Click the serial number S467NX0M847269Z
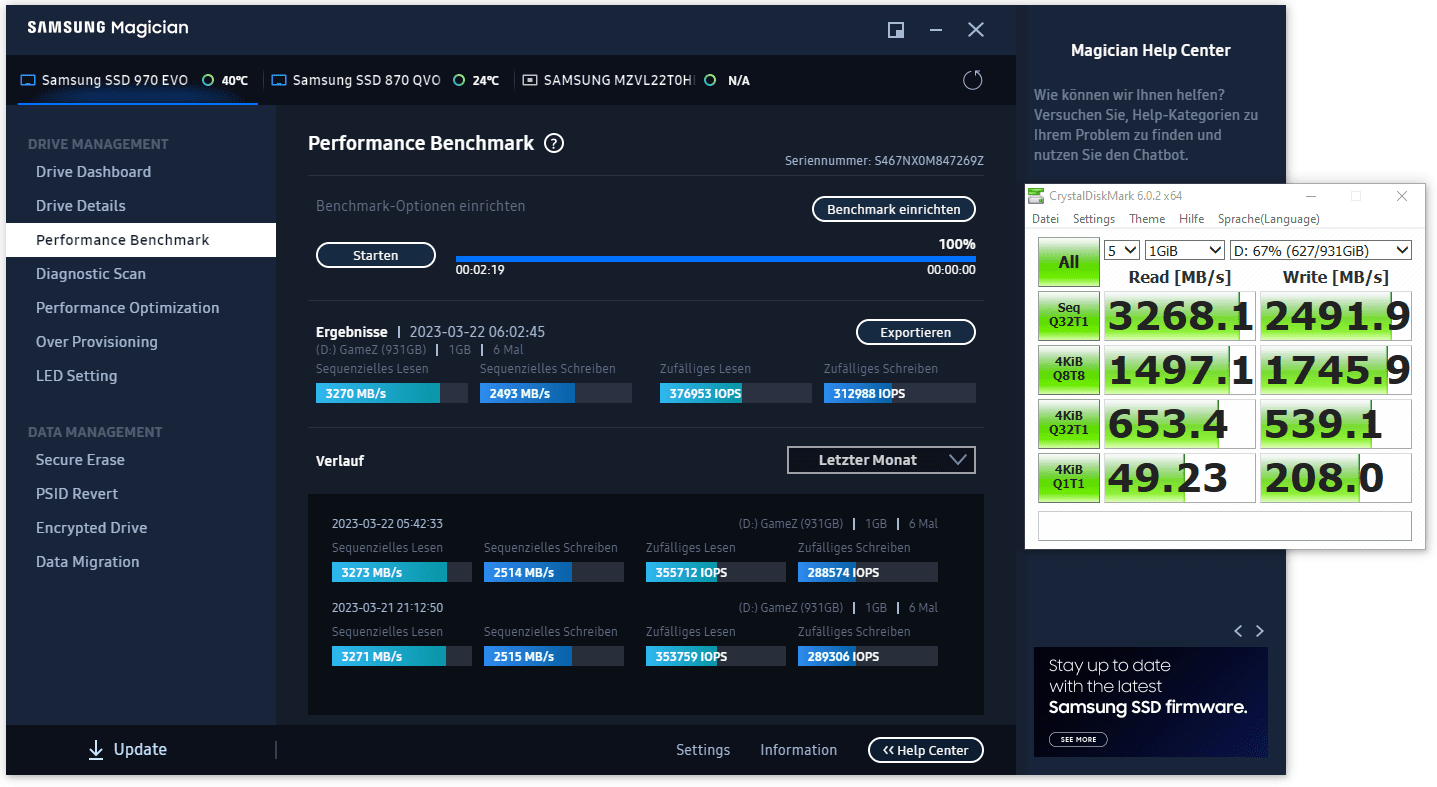The image size is (1437, 787). 929,161
